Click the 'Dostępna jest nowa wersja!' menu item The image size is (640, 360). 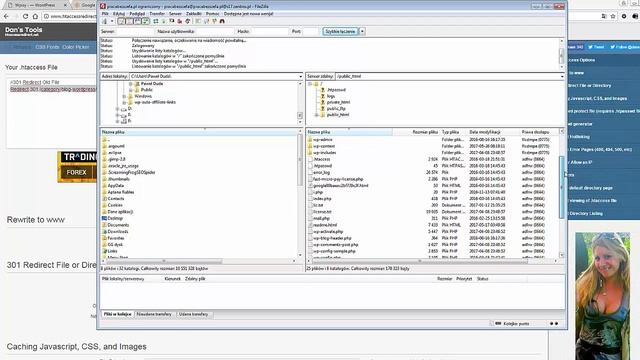pyautogui.click(x=249, y=13)
